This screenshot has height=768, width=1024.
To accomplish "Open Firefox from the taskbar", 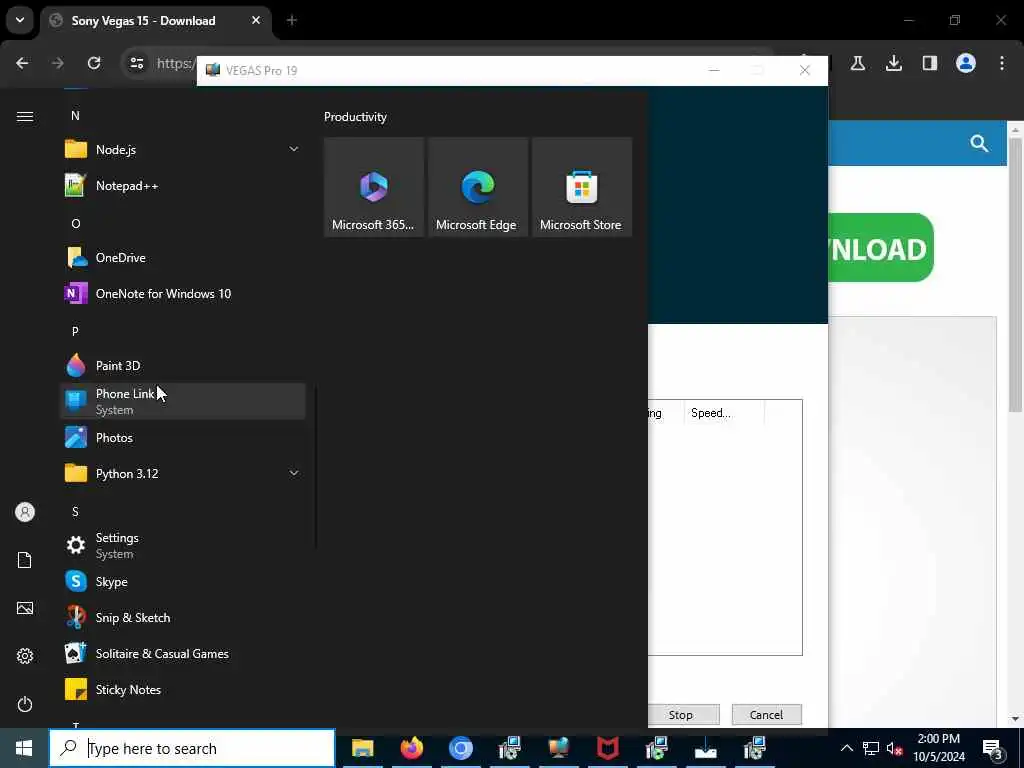I will tap(411, 748).
